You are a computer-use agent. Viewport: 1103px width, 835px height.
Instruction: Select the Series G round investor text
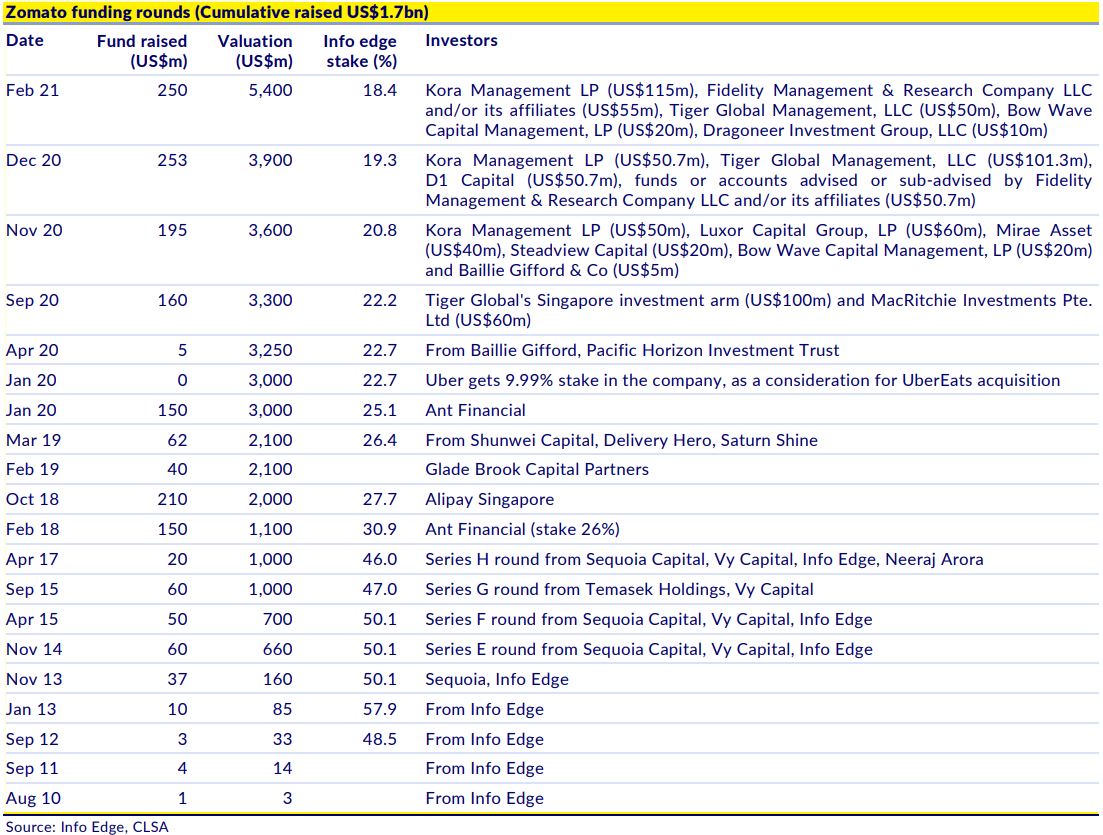tap(619, 589)
